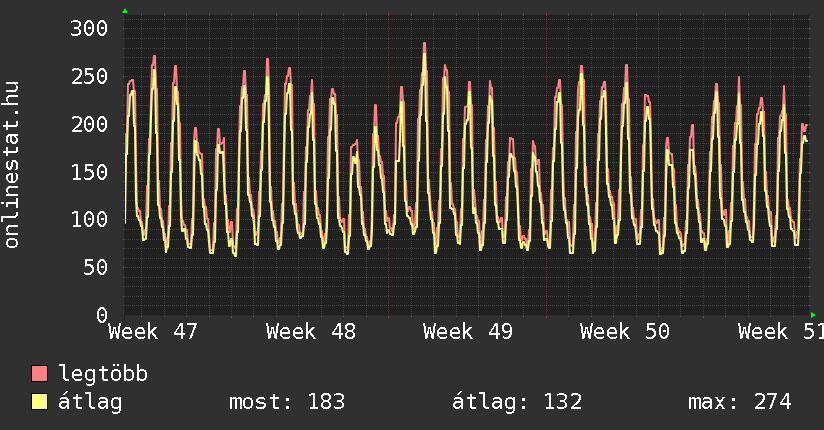Click the green arrow atop the y-axis

tap(125, 11)
